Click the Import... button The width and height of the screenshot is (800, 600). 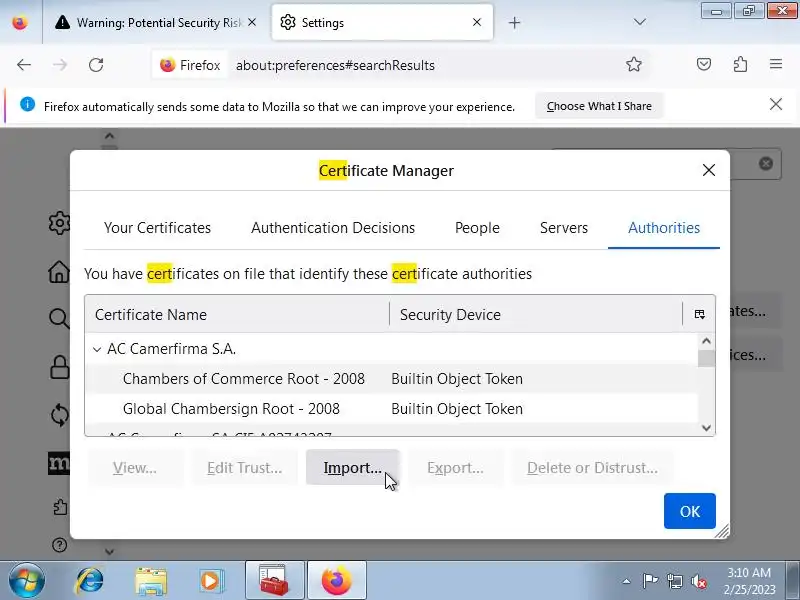click(x=353, y=467)
